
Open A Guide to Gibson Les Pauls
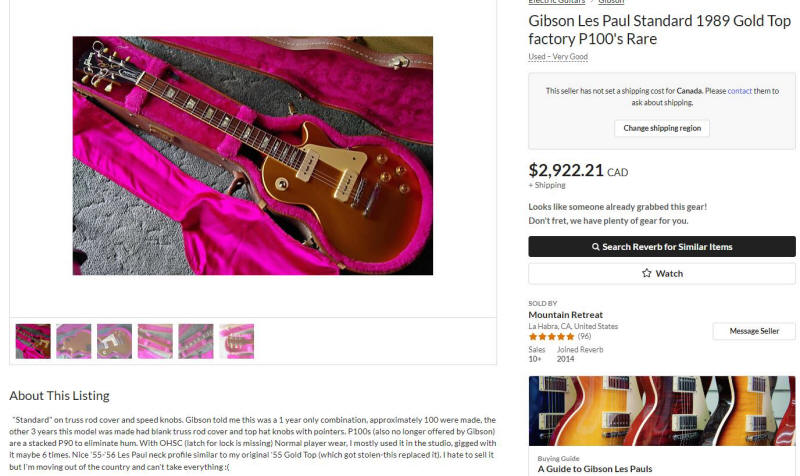[595, 469]
